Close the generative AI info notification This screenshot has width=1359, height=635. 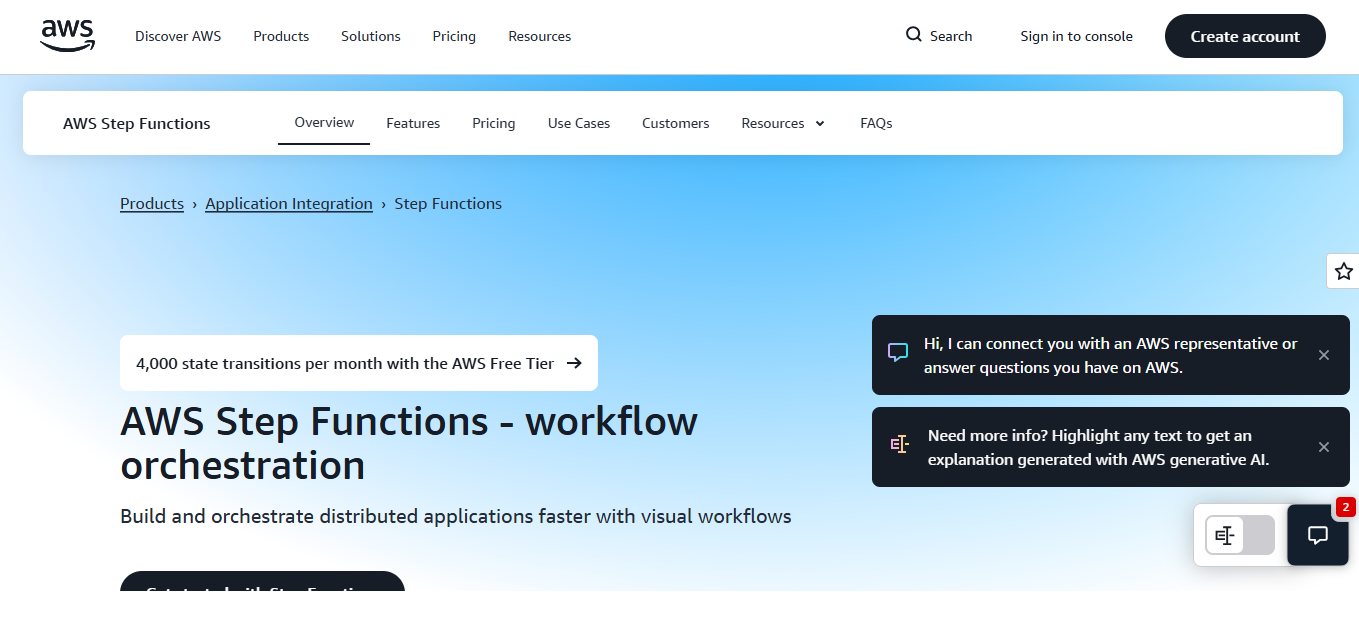[1323, 447]
